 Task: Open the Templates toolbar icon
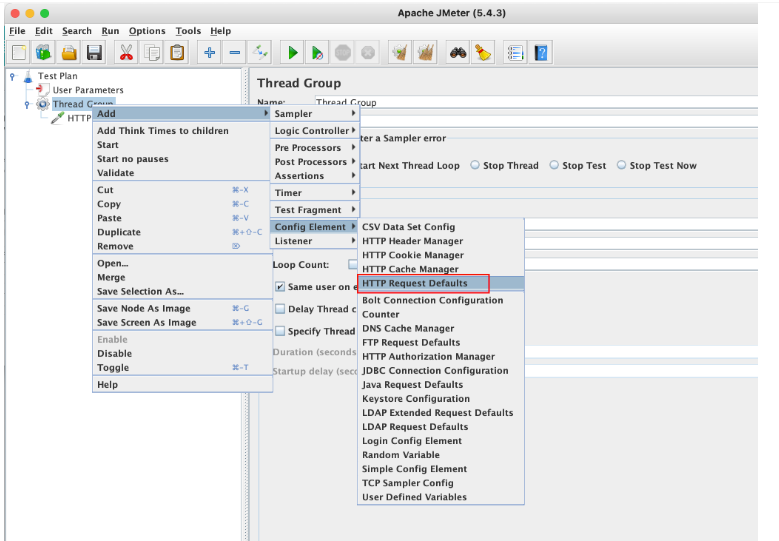(x=44, y=52)
